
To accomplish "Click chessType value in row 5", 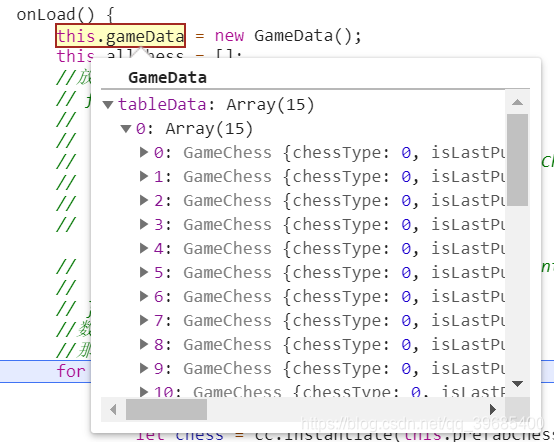I will tap(406, 272).
